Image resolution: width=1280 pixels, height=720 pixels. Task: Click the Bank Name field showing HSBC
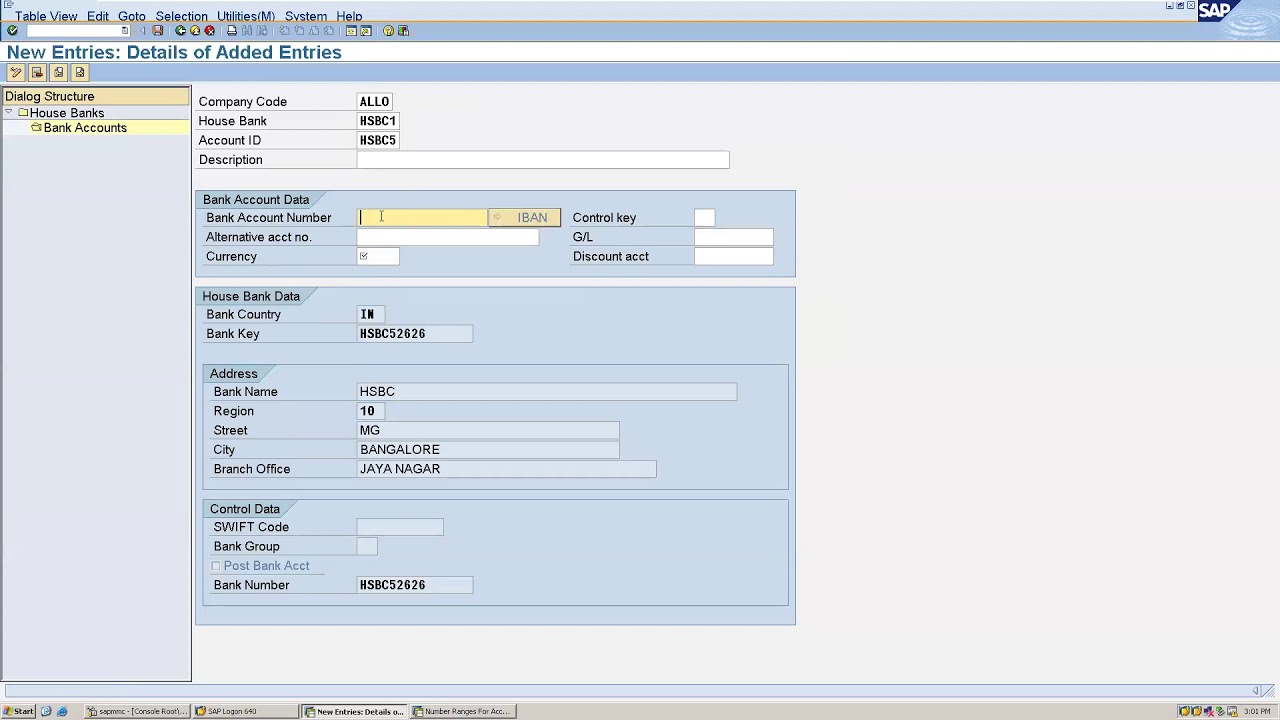547,392
